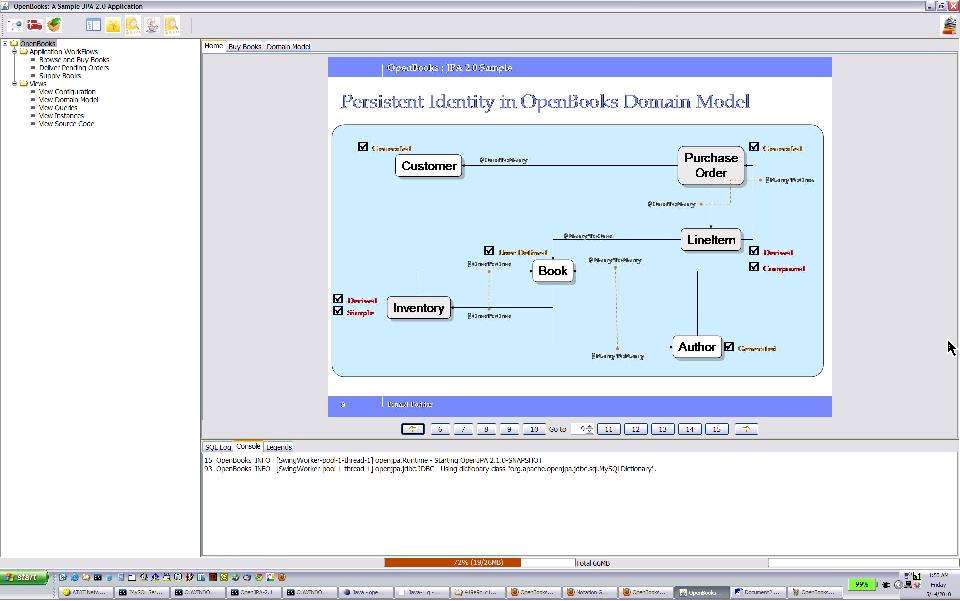Click the memory usage progress bar
Image resolution: width=960 pixels, height=601 pixels.
[x=455, y=562]
